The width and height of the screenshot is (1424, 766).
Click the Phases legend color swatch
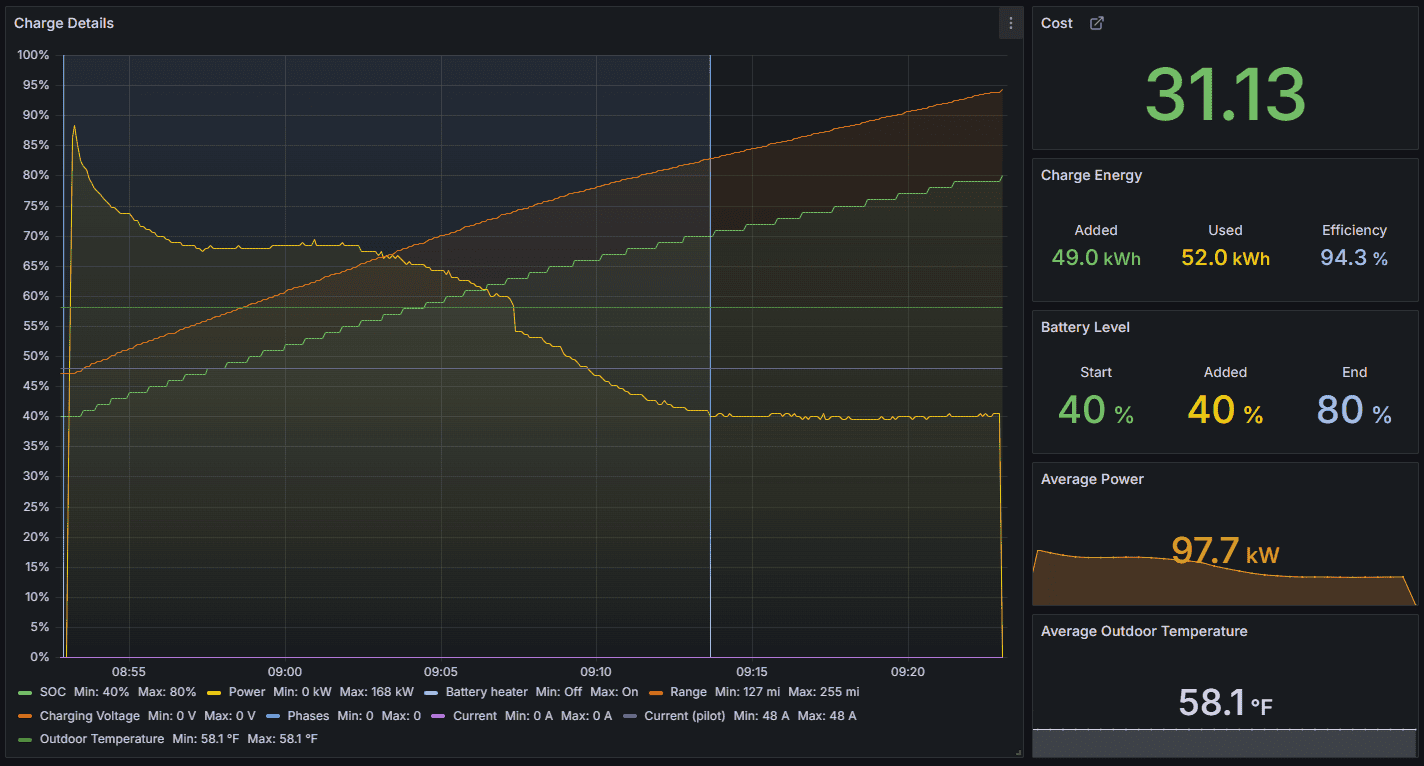coord(273,716)
